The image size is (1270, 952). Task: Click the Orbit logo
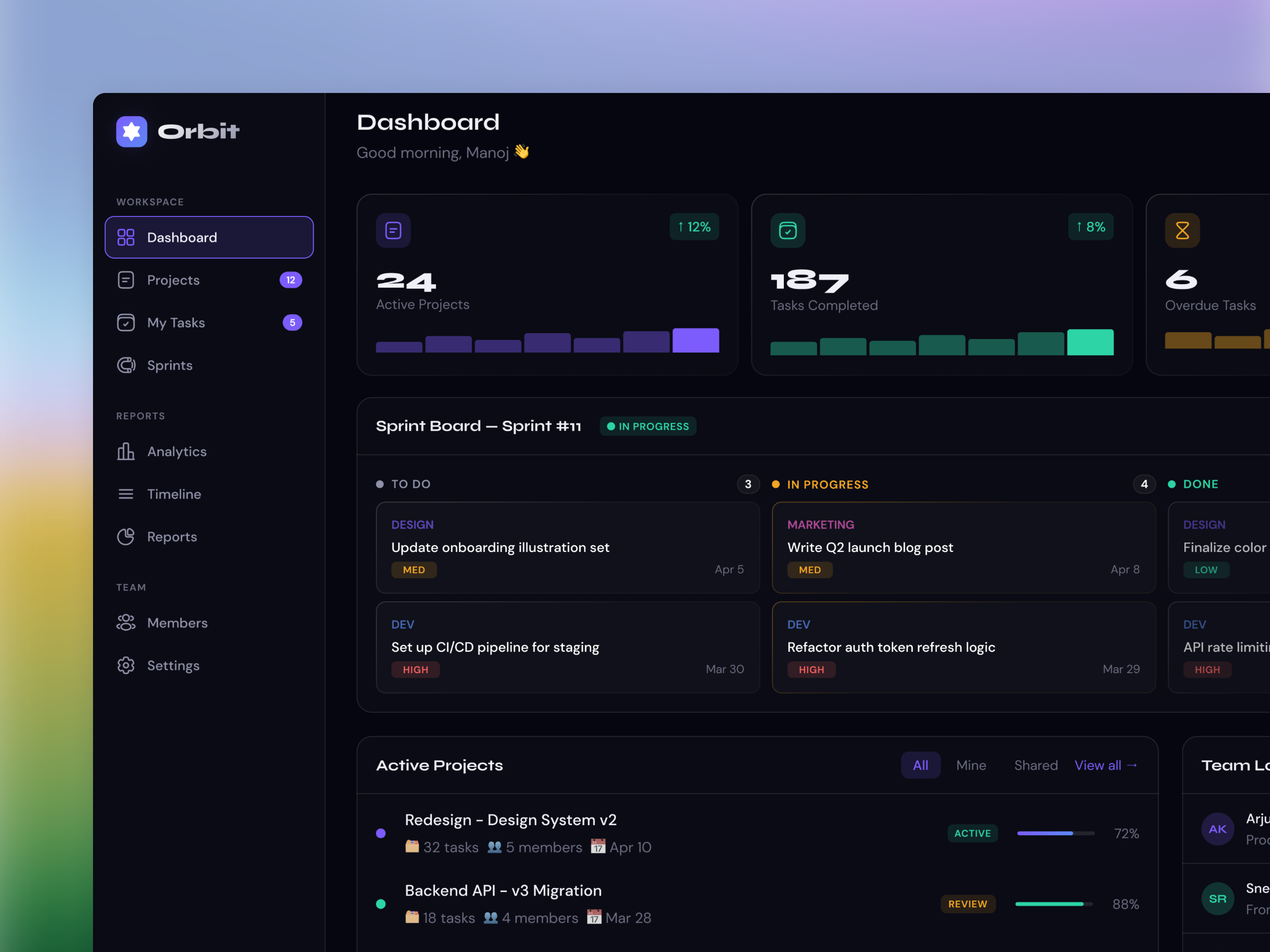(x=177, y=131)
